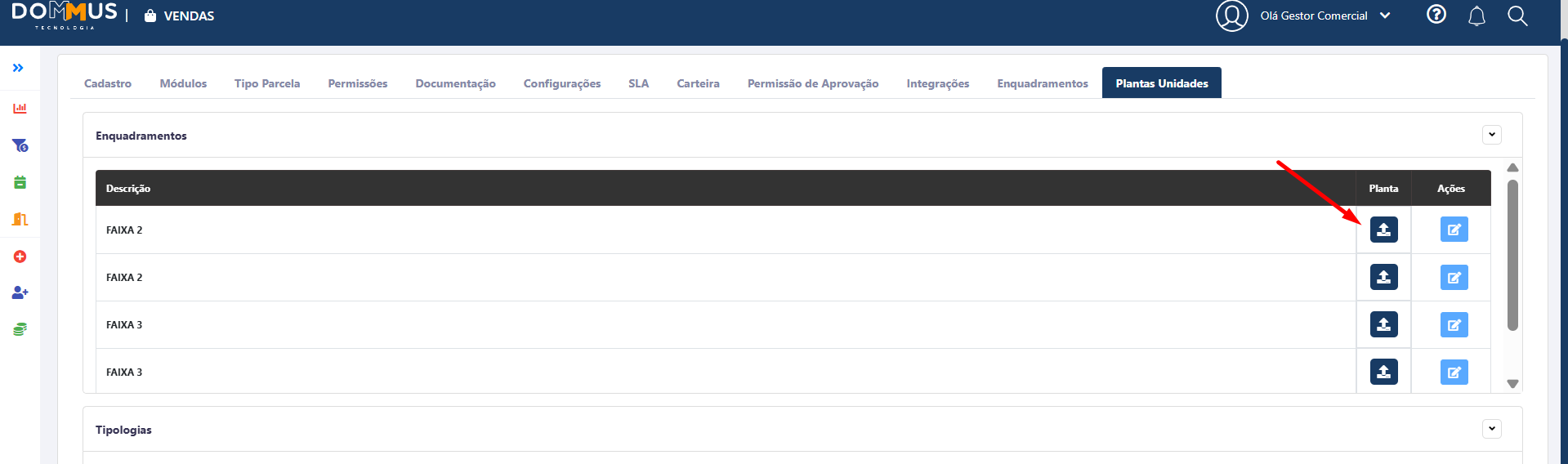Open the red bar chart sidebar icon
This screenshot has height=464, width=1568.
tap(20, 108)
